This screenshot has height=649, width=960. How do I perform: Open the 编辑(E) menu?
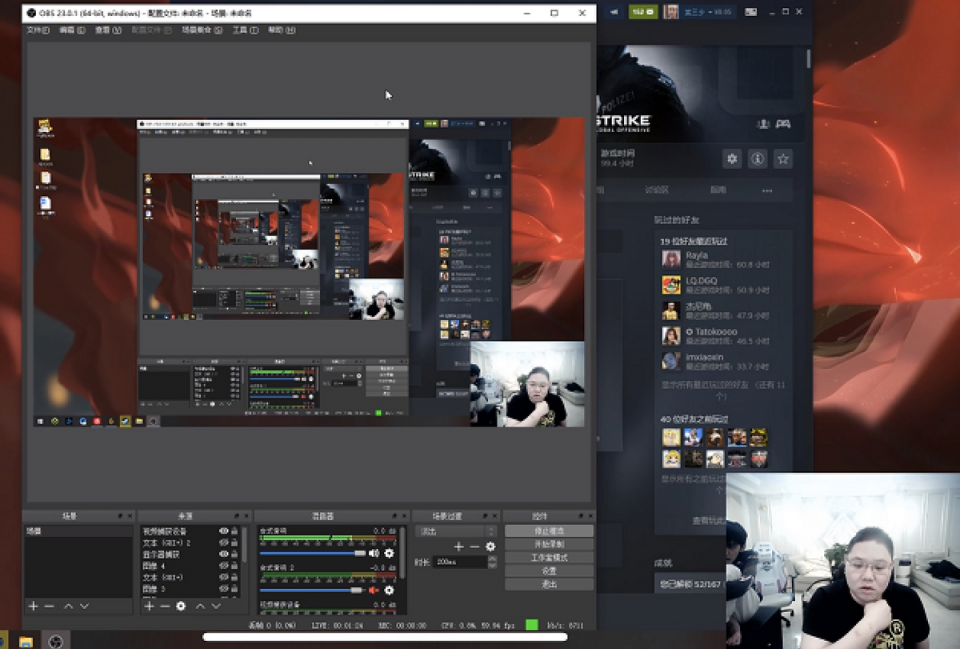72,30
